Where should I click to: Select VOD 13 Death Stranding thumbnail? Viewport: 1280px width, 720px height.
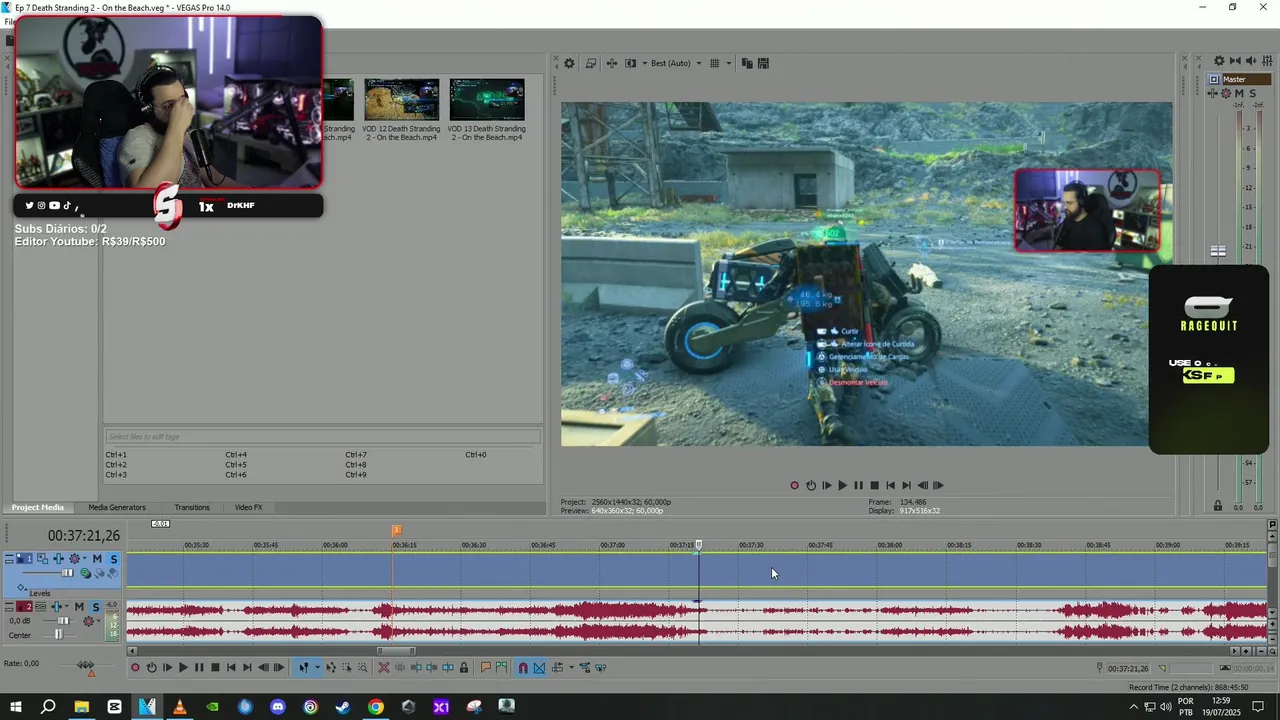(x=486, y=100)
